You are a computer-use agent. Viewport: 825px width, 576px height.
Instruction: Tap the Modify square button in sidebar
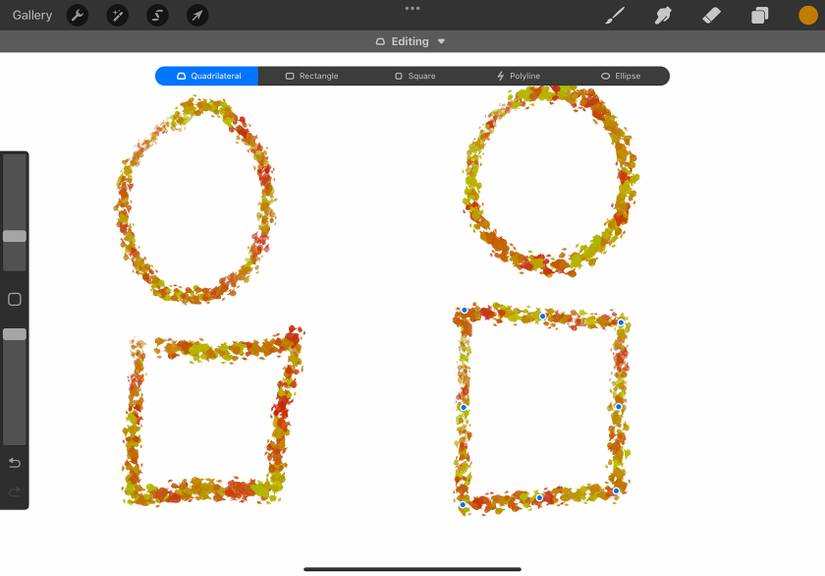tap(14, 298)
